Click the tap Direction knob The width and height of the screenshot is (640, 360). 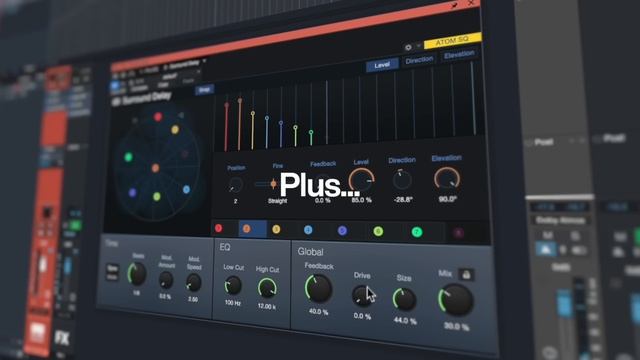pyautogui.click(x=402, y=180)
